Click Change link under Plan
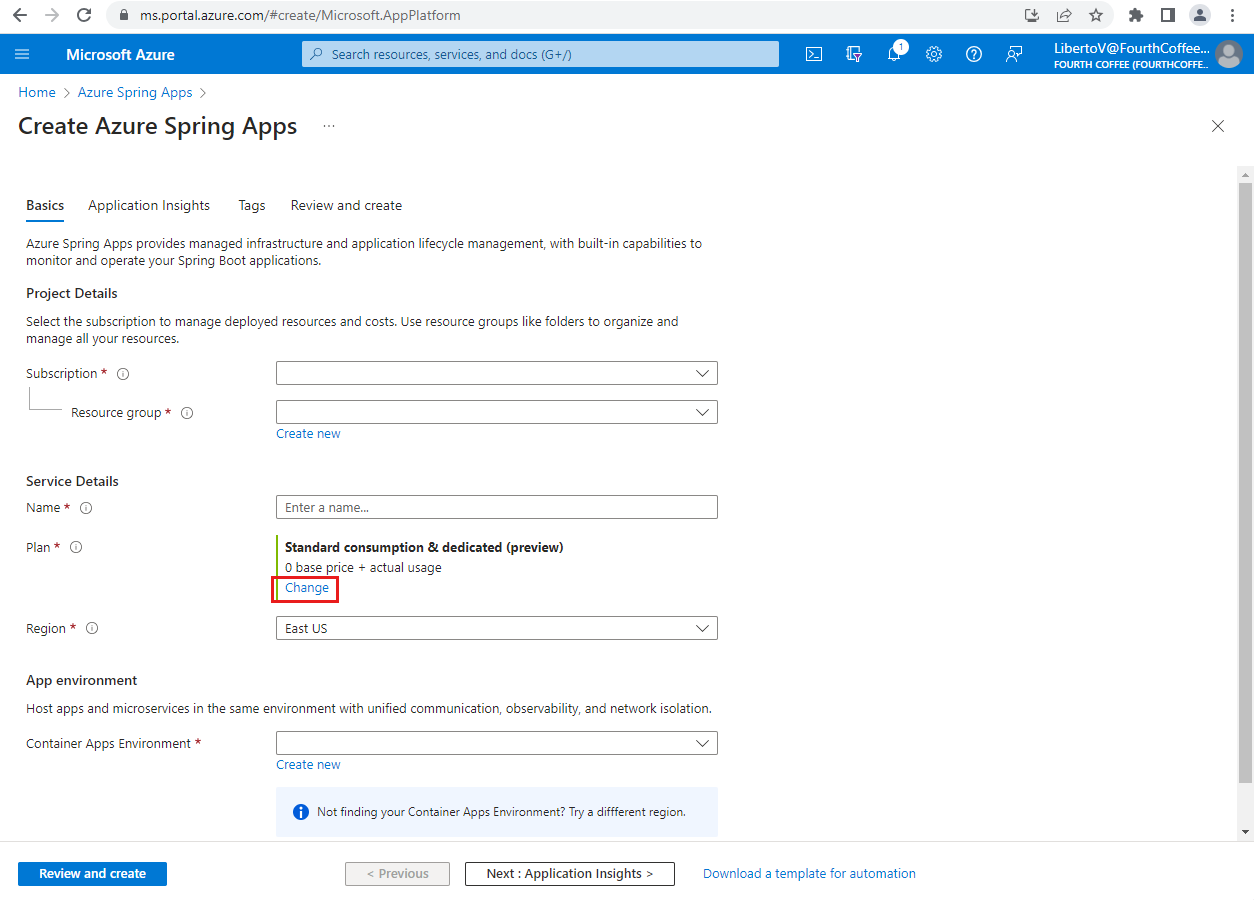 pos(307,588)
